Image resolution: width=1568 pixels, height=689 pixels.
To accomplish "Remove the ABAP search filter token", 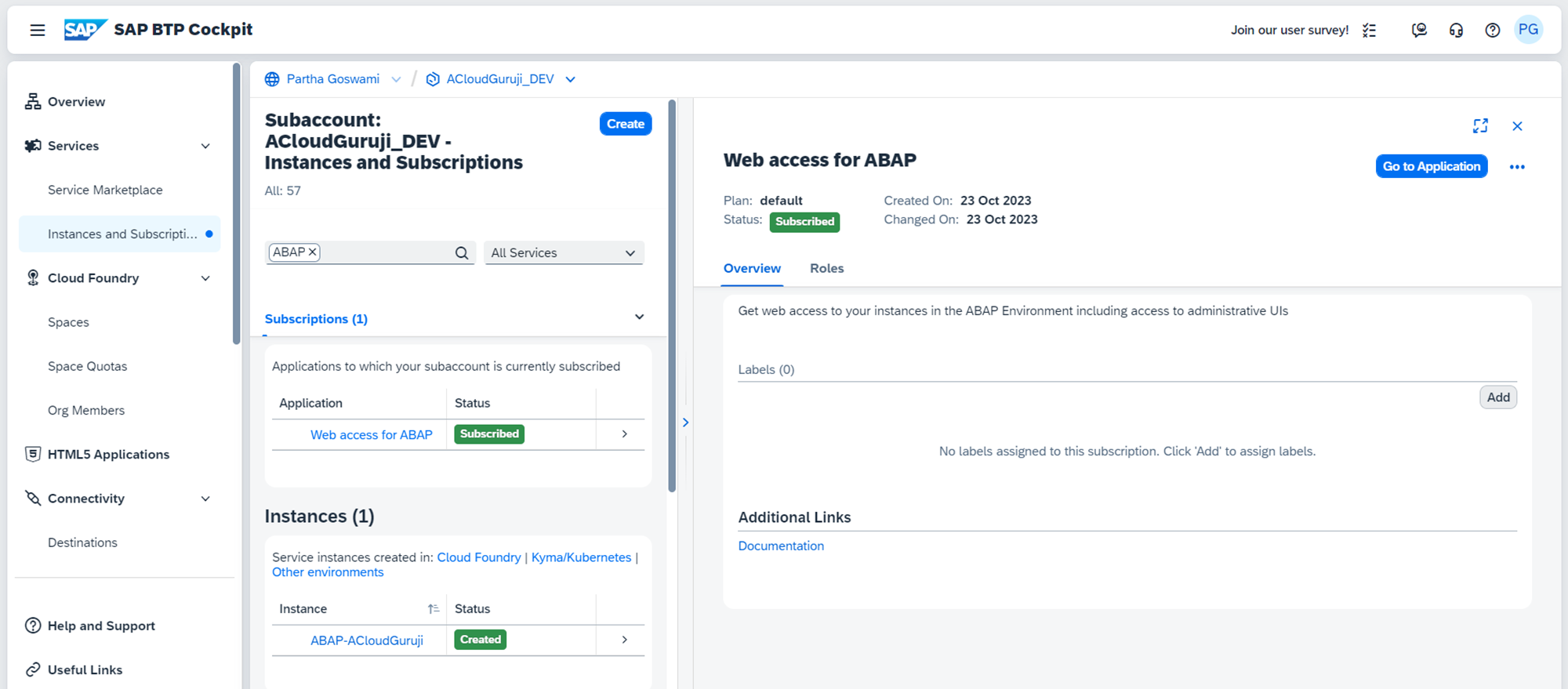I will pos(312,252).
